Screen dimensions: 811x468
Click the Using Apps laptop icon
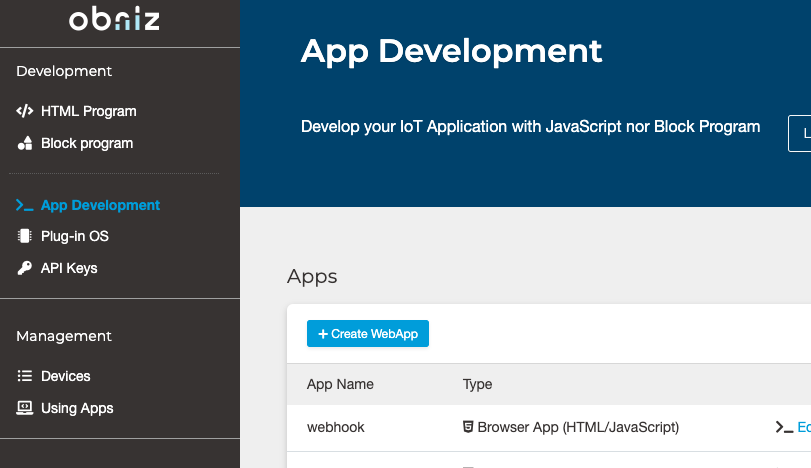coord(25,408)
